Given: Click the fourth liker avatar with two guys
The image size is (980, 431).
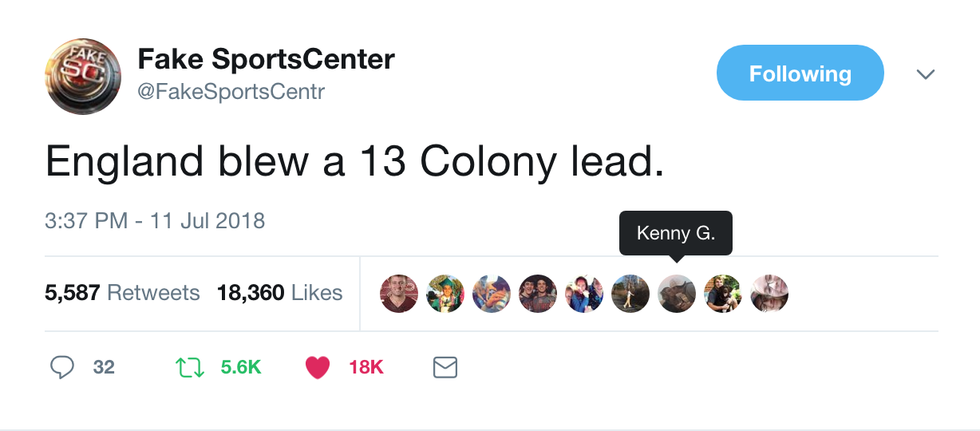Looking at the screenshot, I should 538,293.
